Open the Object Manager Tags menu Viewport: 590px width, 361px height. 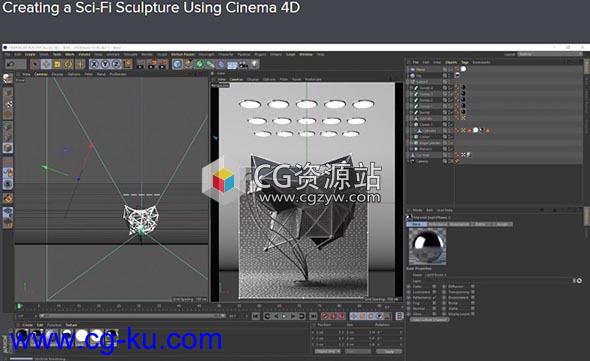coord(465,62)
